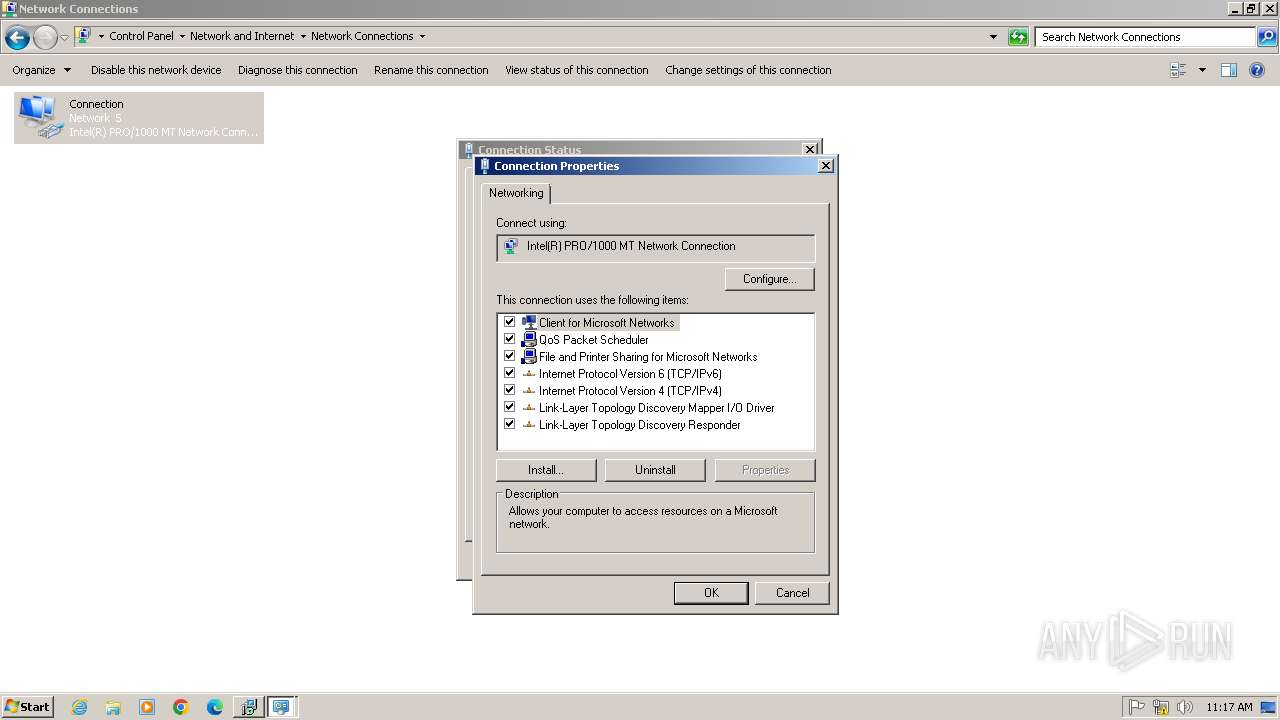This screenshot has height=720, width=1280.
Task: Click the Topology Discovery Mapper I/O Driver icon
Action: (x=529, y=408)
